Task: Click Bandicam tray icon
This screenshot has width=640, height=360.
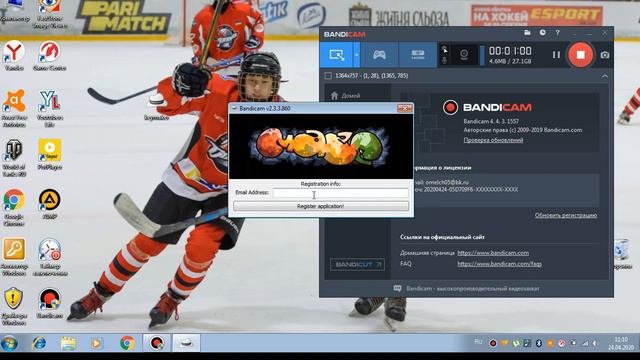Action: pyautogui.click(x=493, y=343)
